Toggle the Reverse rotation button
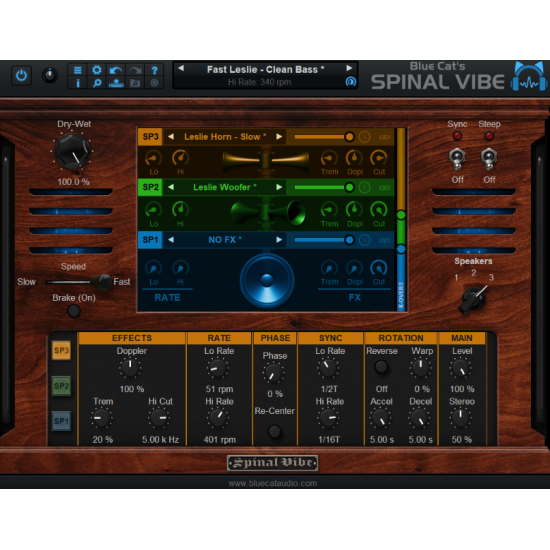The image size is (550, 550). [381, 367]
